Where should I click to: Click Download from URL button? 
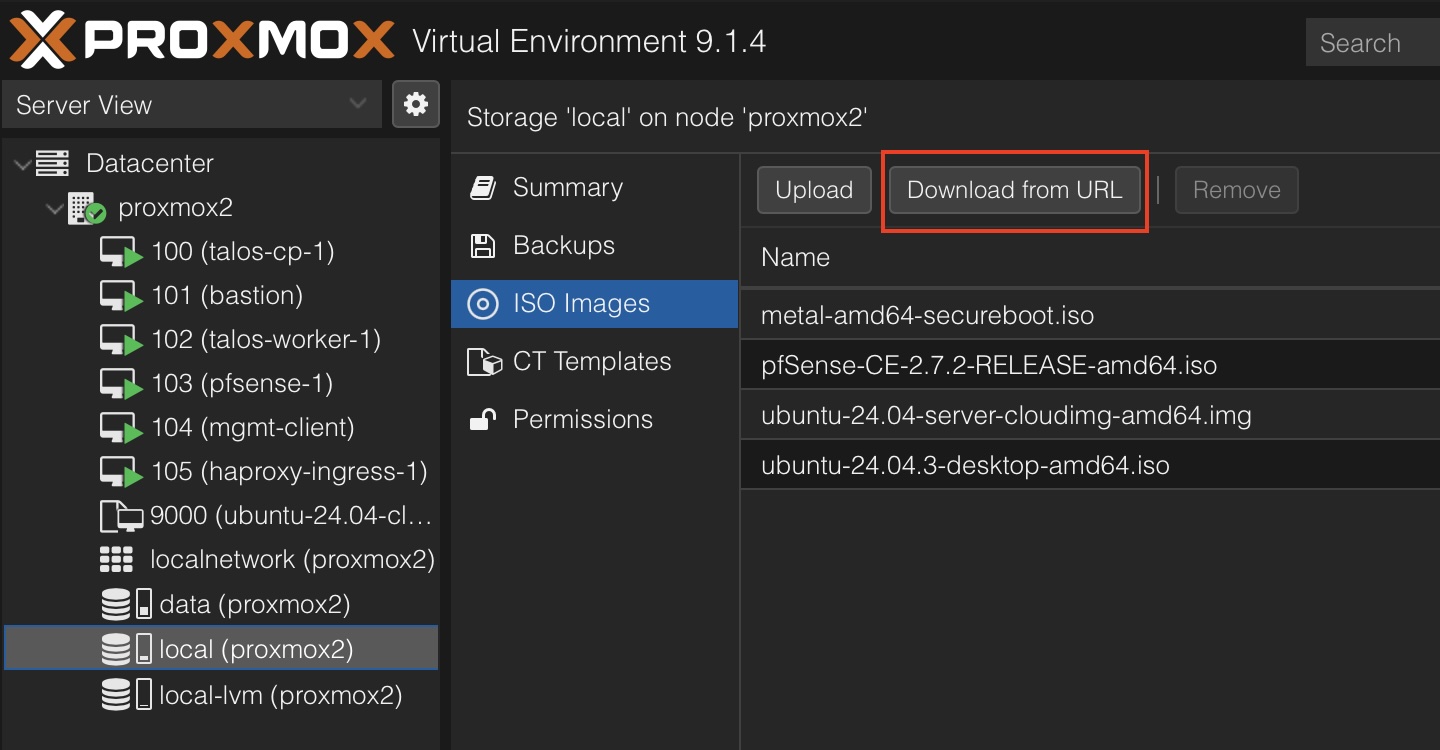(x=1014, y=190)
